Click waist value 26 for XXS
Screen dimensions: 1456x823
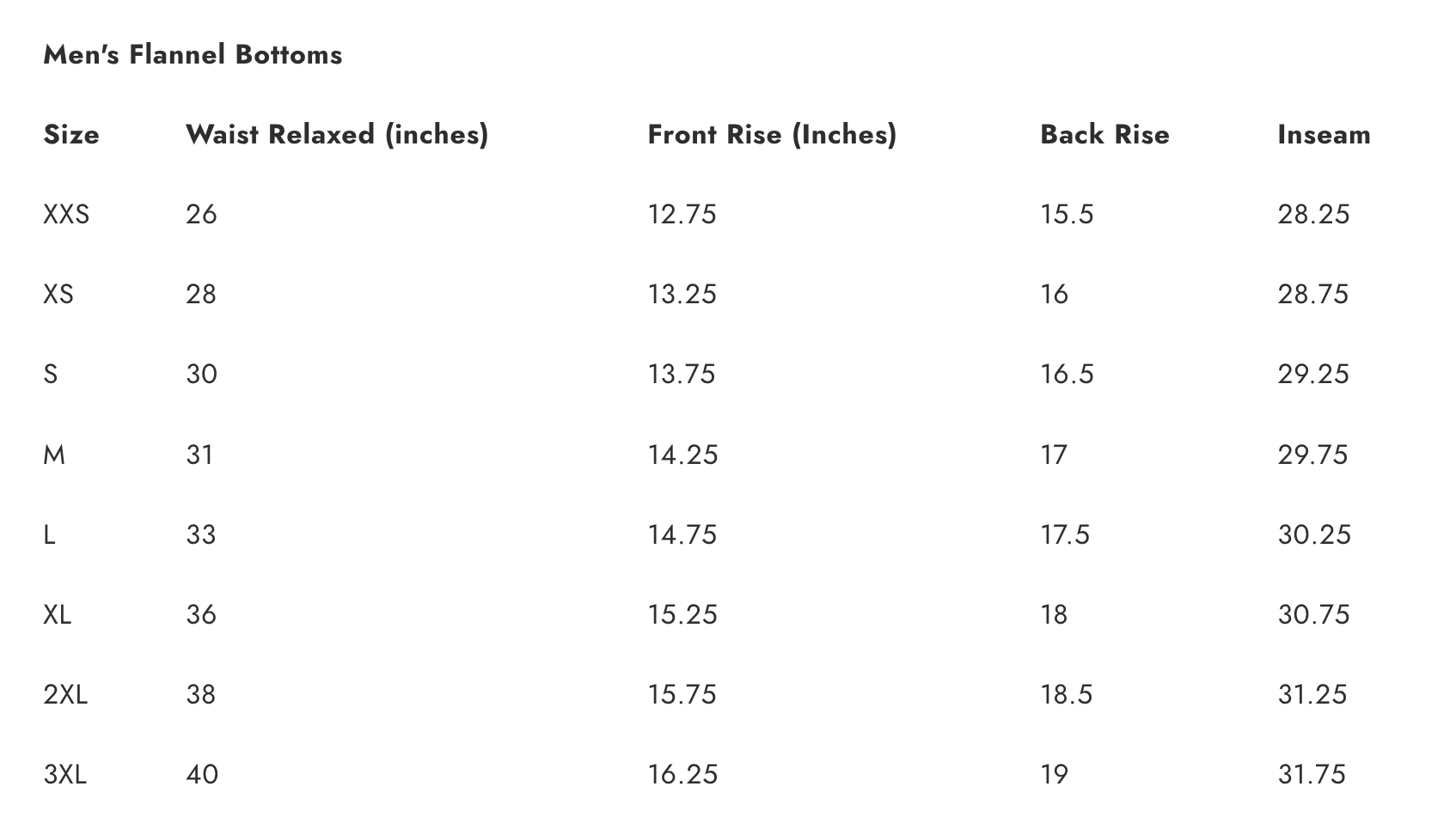(201, 214)
